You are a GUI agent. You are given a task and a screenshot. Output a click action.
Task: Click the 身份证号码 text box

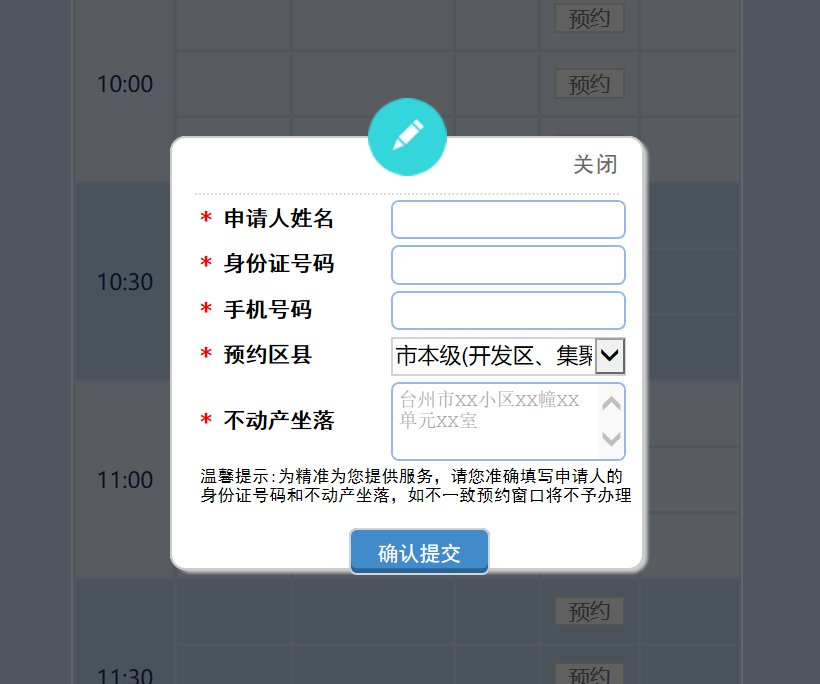[x=508, y=265]
